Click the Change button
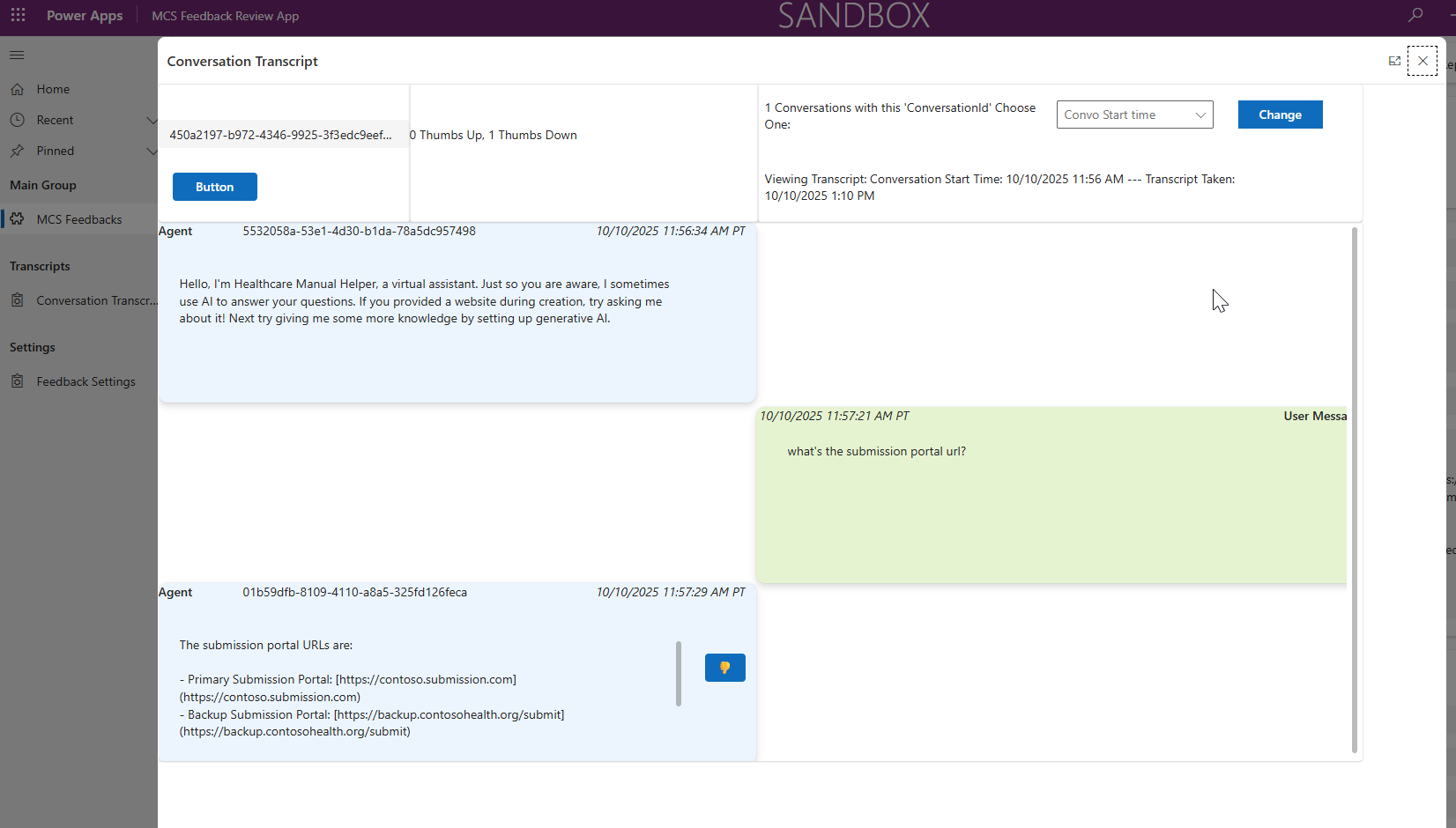 click(x=1280, y=114)
